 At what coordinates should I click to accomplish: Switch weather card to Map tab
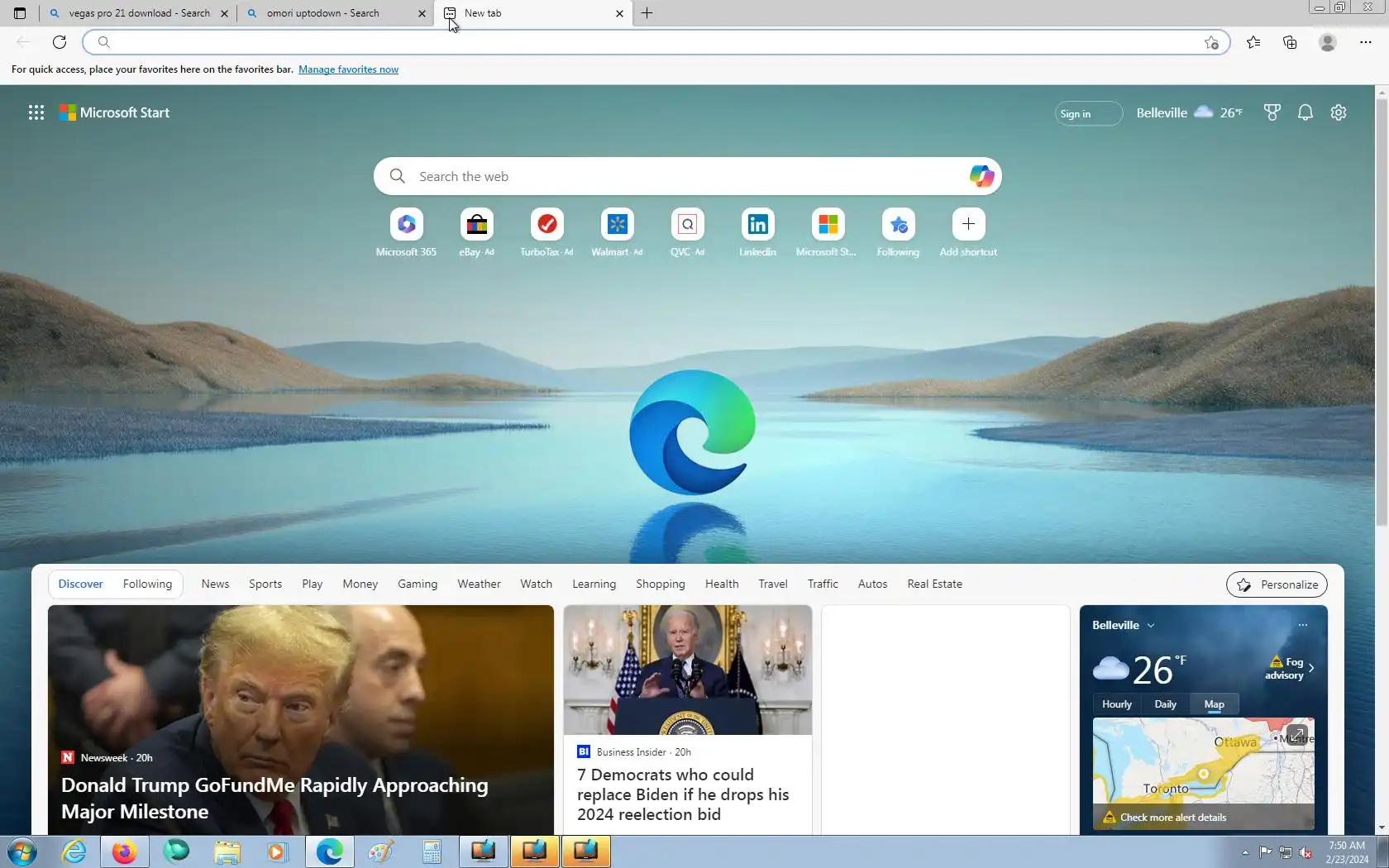click(1214, 704)
